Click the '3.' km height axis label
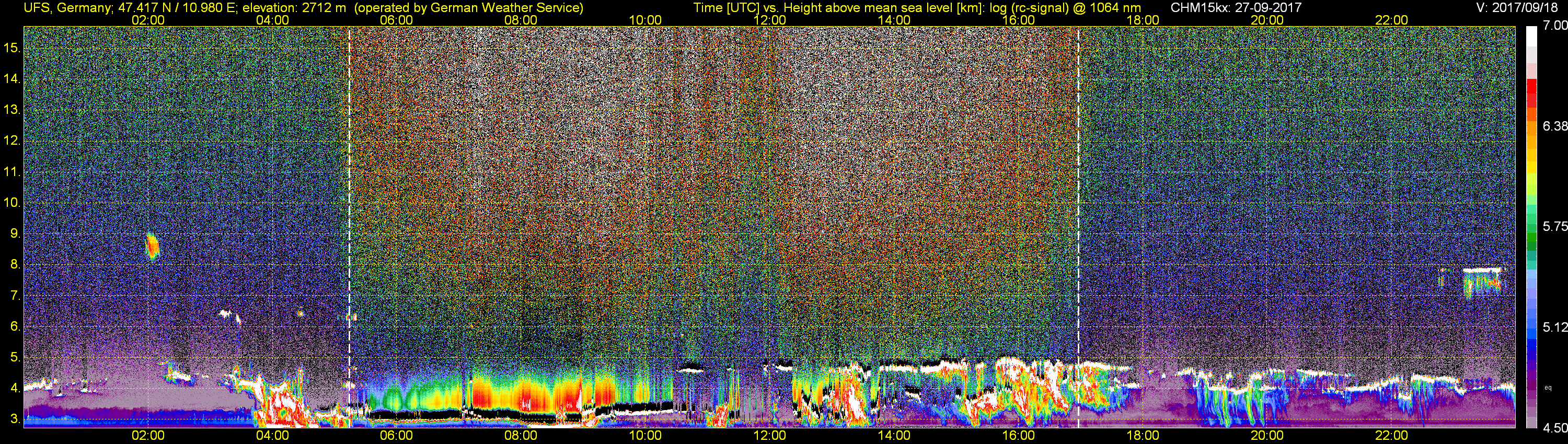Screen dimensions: 1568x444 pyautogui.click(x=15, y=419)
